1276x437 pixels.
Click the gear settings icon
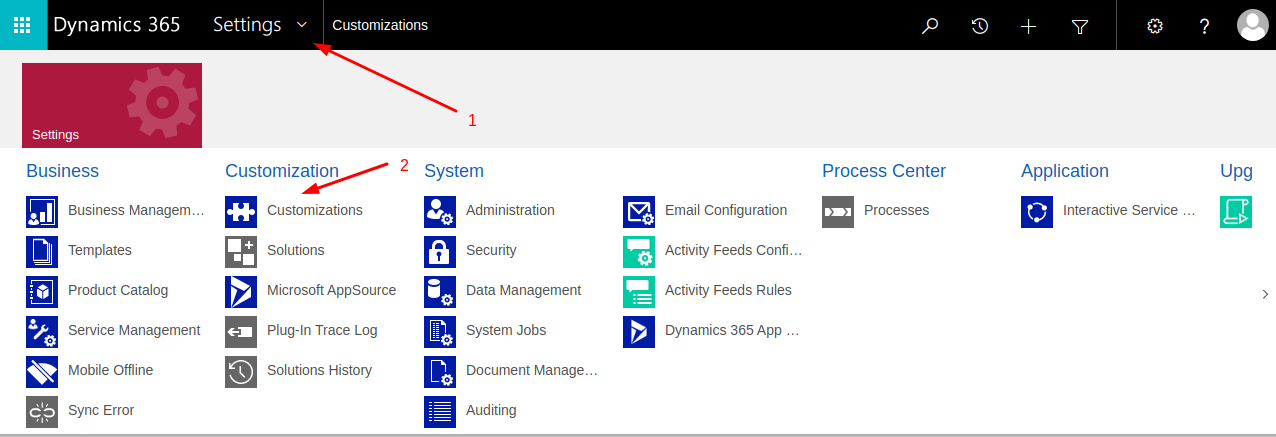1155,26
